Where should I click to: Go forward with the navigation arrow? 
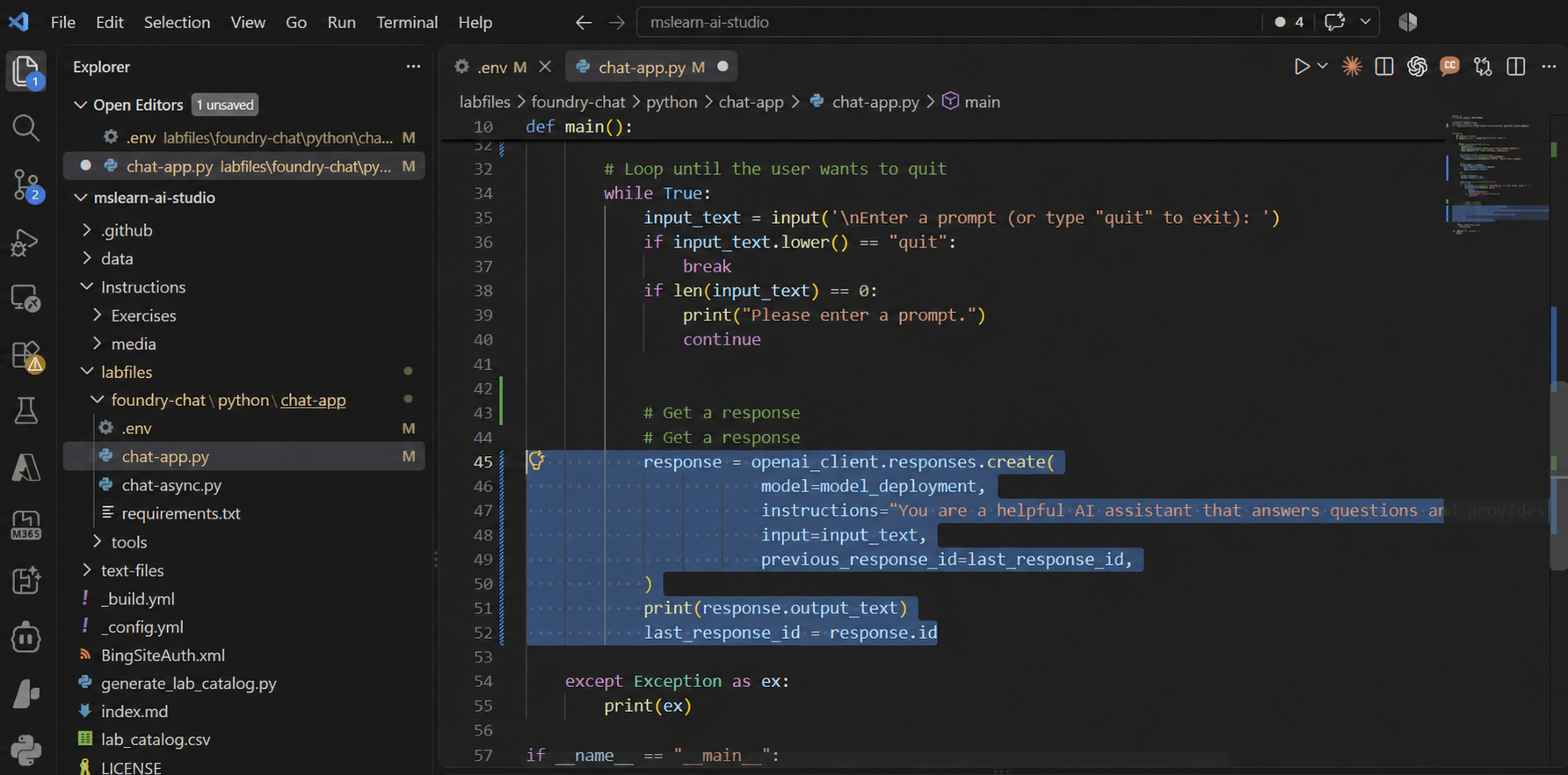(x=617, y=22)
